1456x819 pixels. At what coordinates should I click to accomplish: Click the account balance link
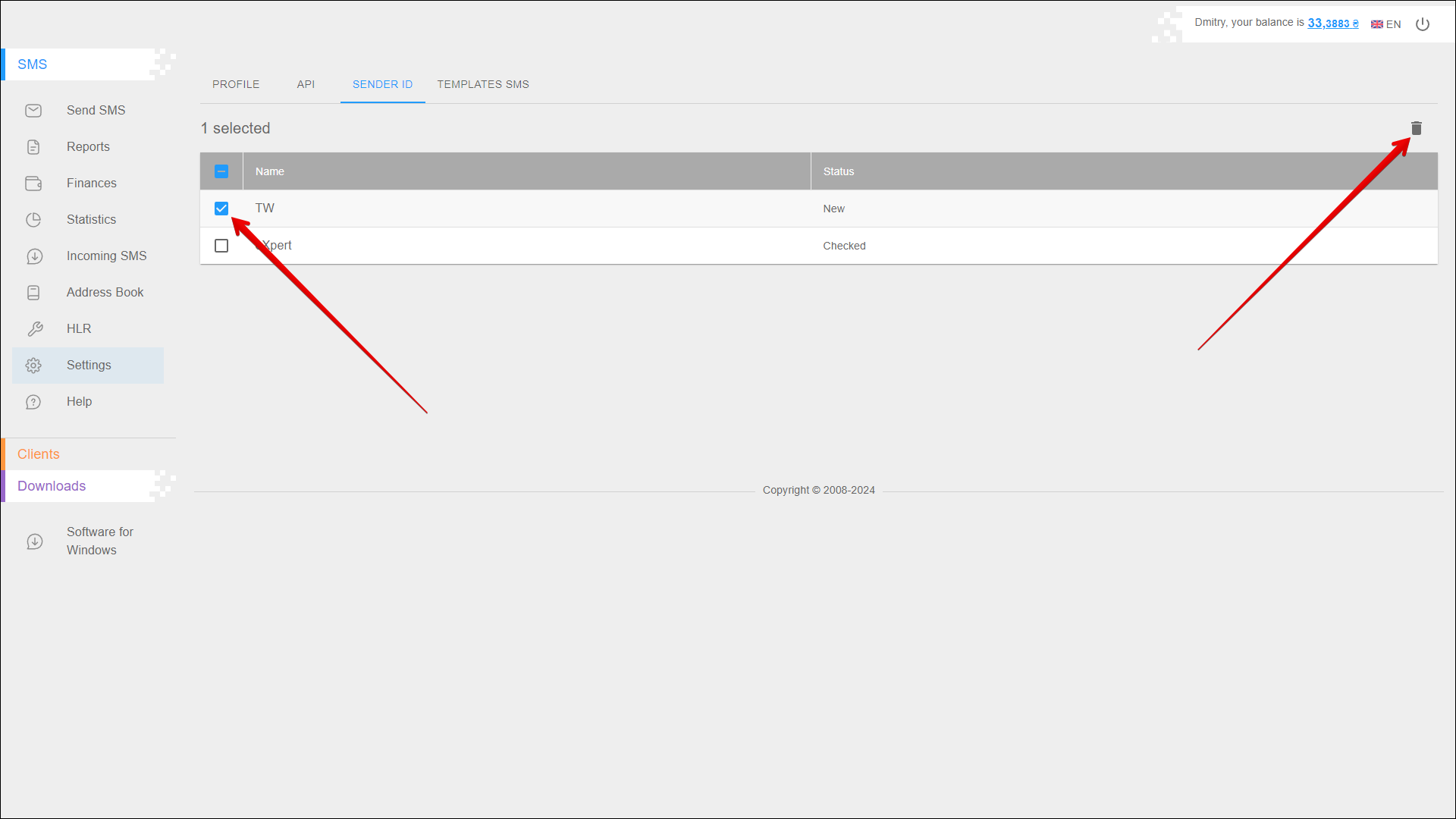tap(1332, 24)
